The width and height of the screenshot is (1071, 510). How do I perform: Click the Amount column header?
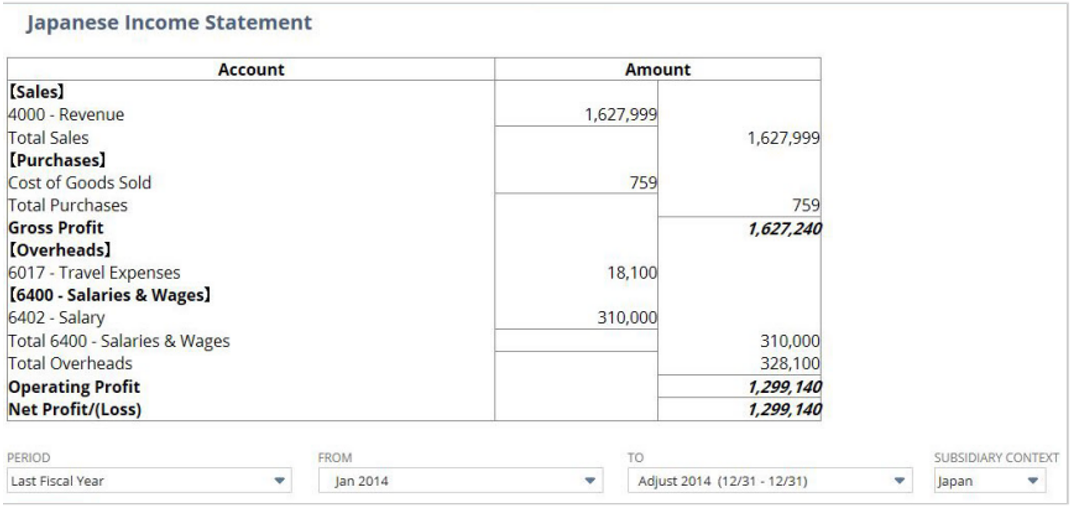pyautogui.click(x=657, y=70)
